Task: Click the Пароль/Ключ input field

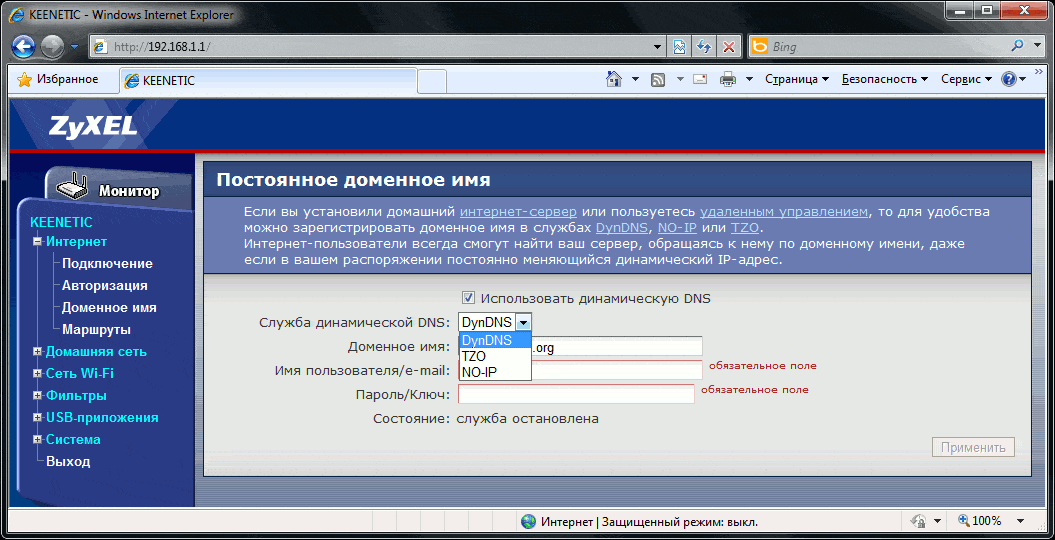Action: (576, 394)
